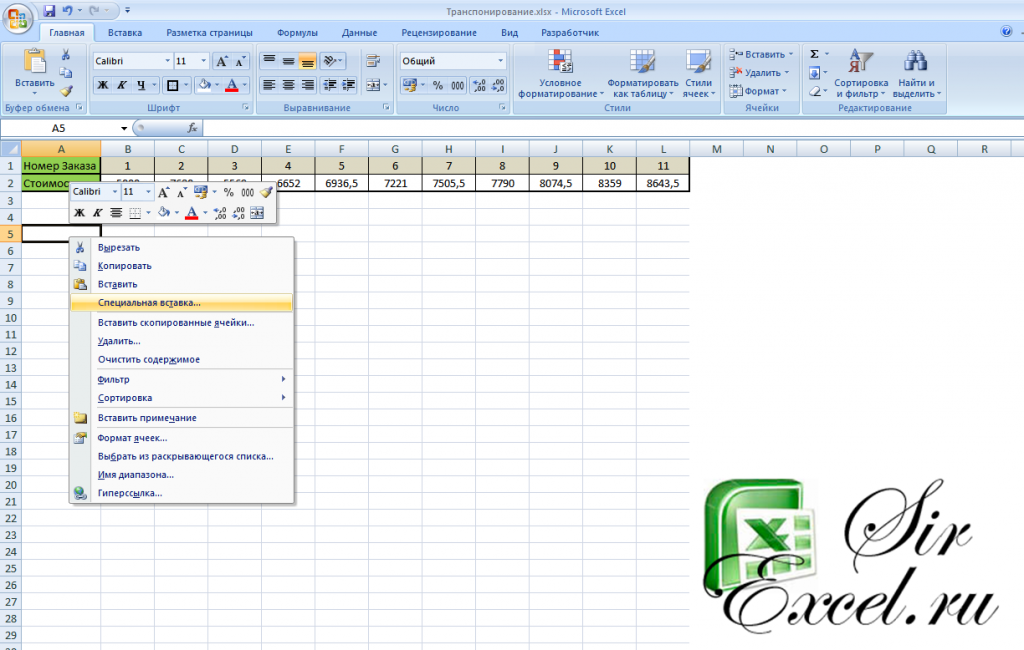1024x650 pixels.
Task: Toggle underline (Ч) in the ribbon
Action: (141, 85)
